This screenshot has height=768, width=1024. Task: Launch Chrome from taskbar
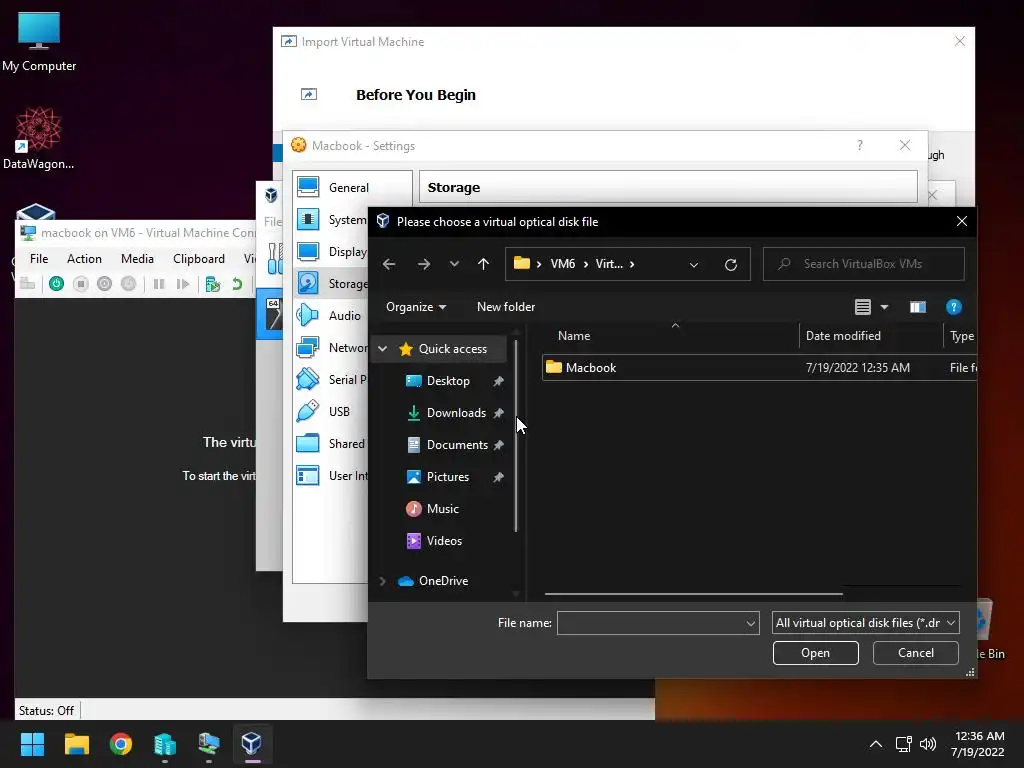coord(121,744)
